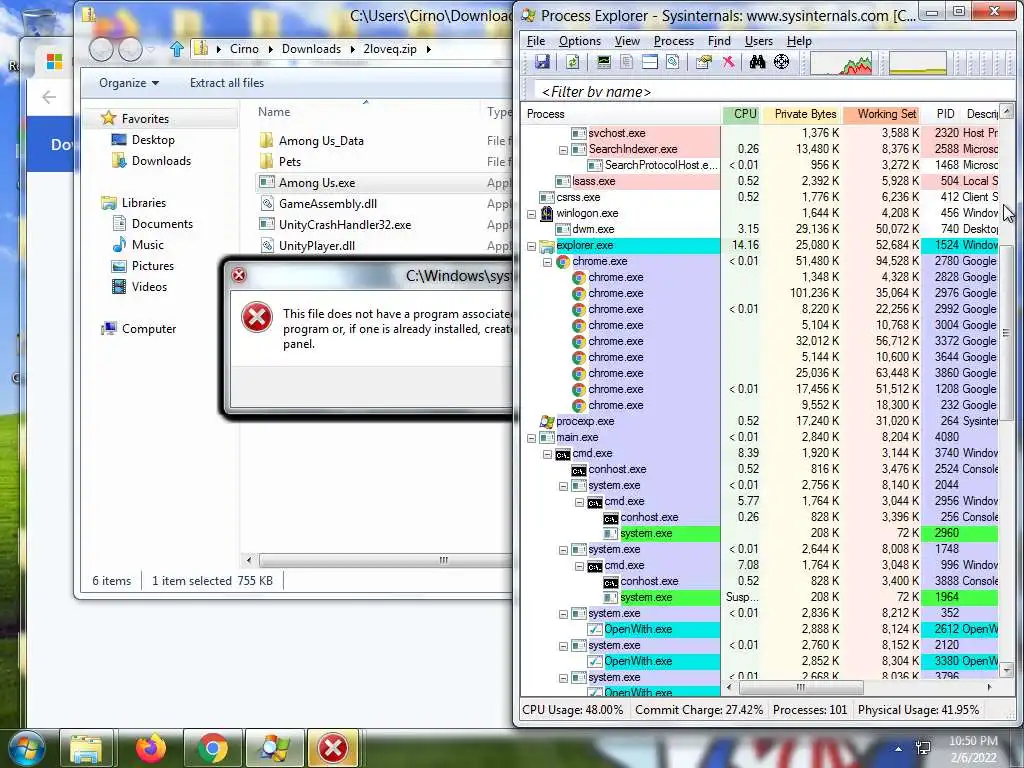This screenshot has height=768, width=1024.
Task: Select the csrss.exe process row
Action: pyautogui.click(x=761, y=197)
